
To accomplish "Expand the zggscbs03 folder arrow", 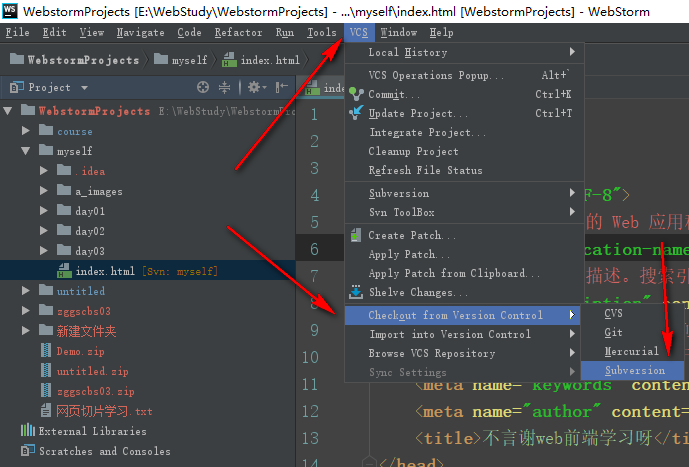I will coord(26,311).
